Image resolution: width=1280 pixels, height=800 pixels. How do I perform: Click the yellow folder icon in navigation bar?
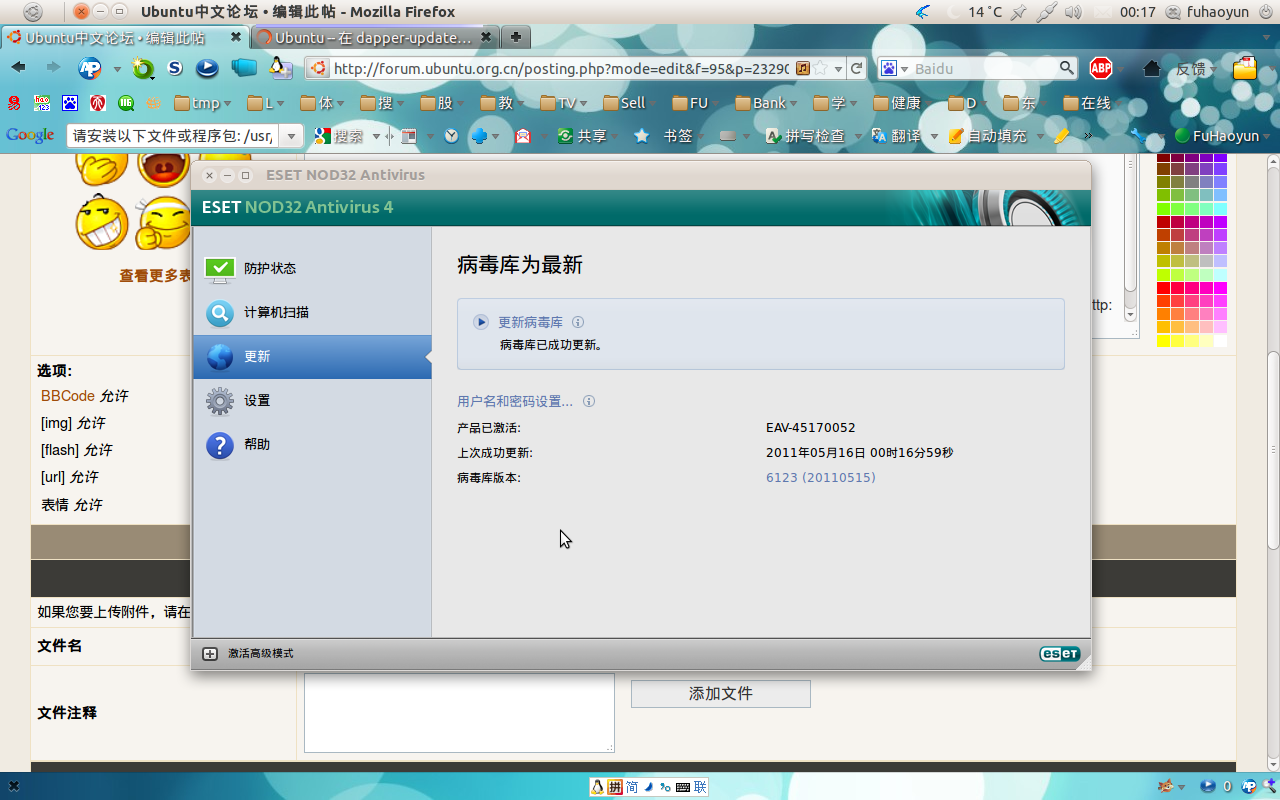[1245, 68]
